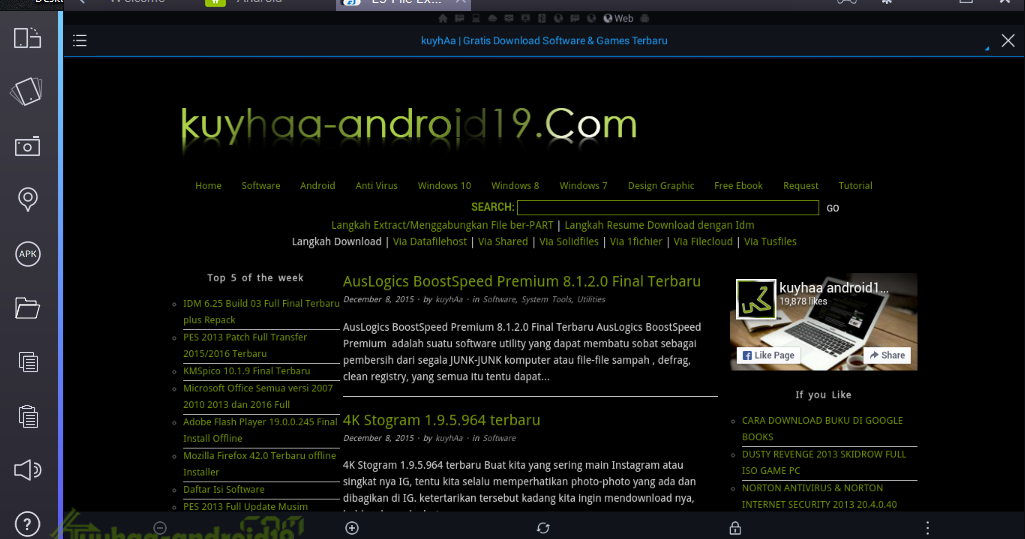The image size is (1025, 539).
Task: Open the Via Tusfiles link
Action: click(x=770, y=242)
